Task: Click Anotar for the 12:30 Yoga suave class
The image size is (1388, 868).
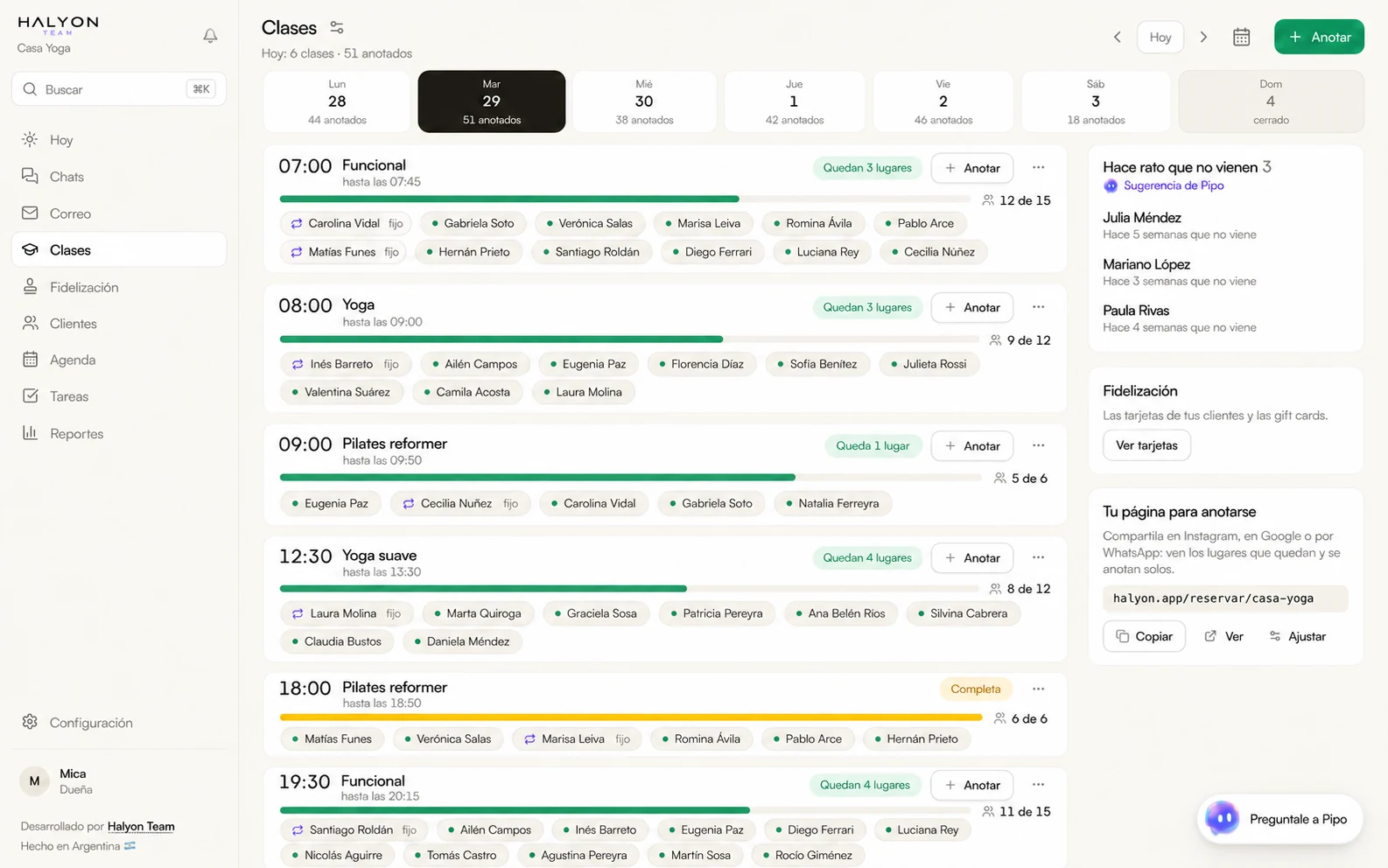Action: [x=972, y=557]
